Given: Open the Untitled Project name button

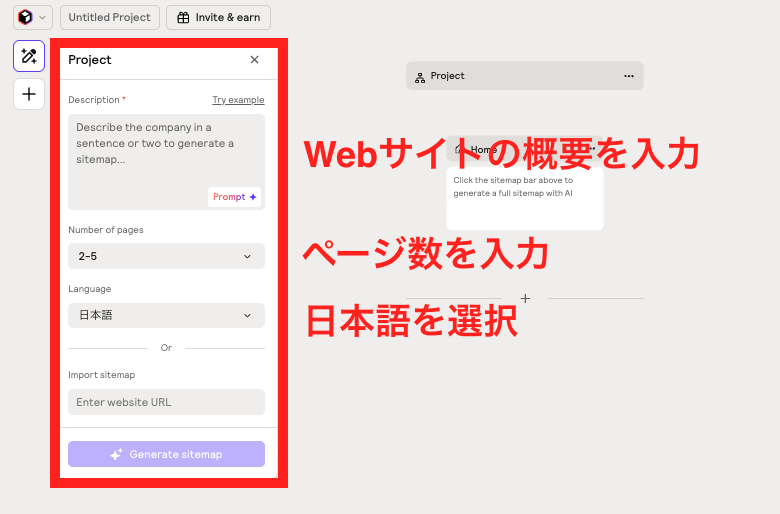Looking at the screenshot, I should tap(109, 17).
